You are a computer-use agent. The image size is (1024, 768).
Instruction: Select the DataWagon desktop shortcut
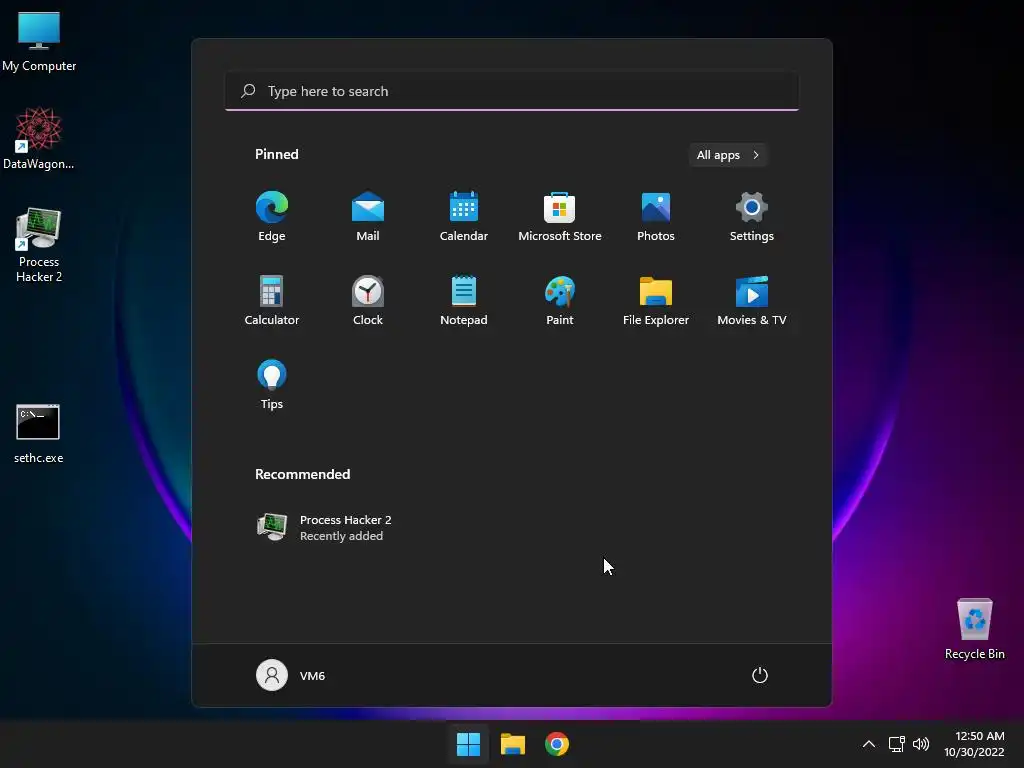[x=39, y=138]
